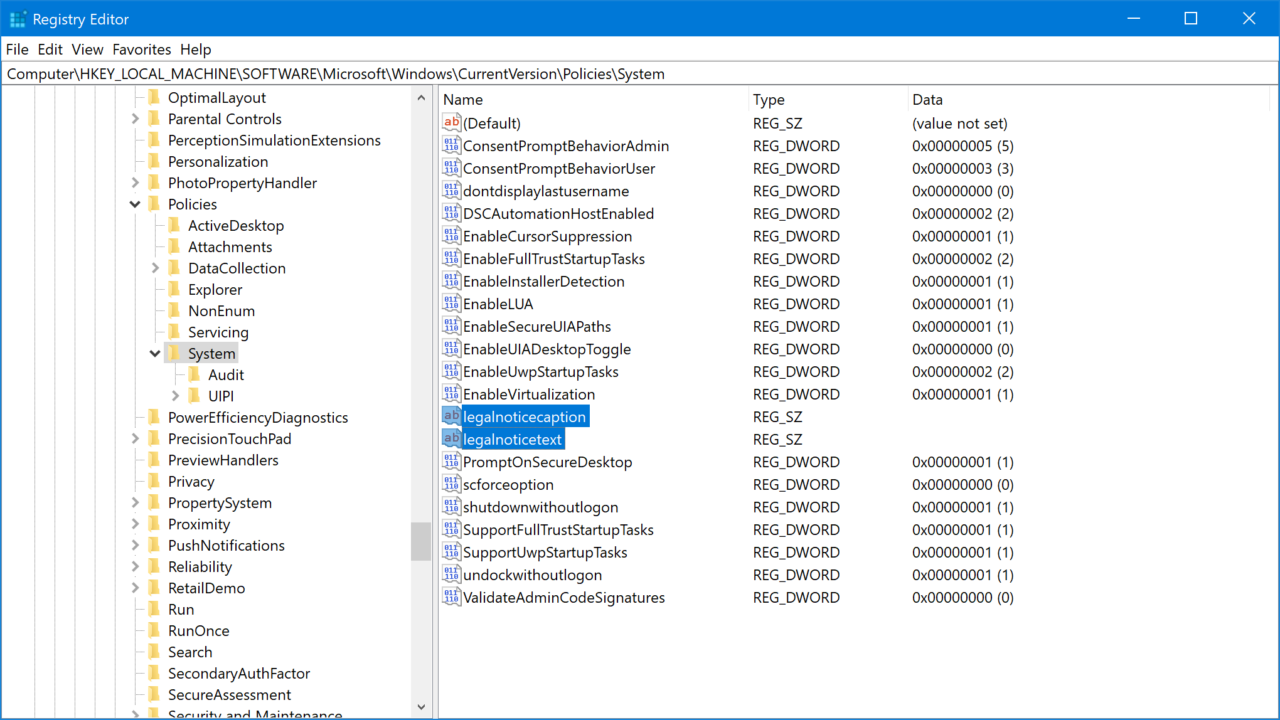The width and height of the screenshot is (1280, 720).
Task: Click the legalnoticecaption string value icon
Action: coord(451,416)
